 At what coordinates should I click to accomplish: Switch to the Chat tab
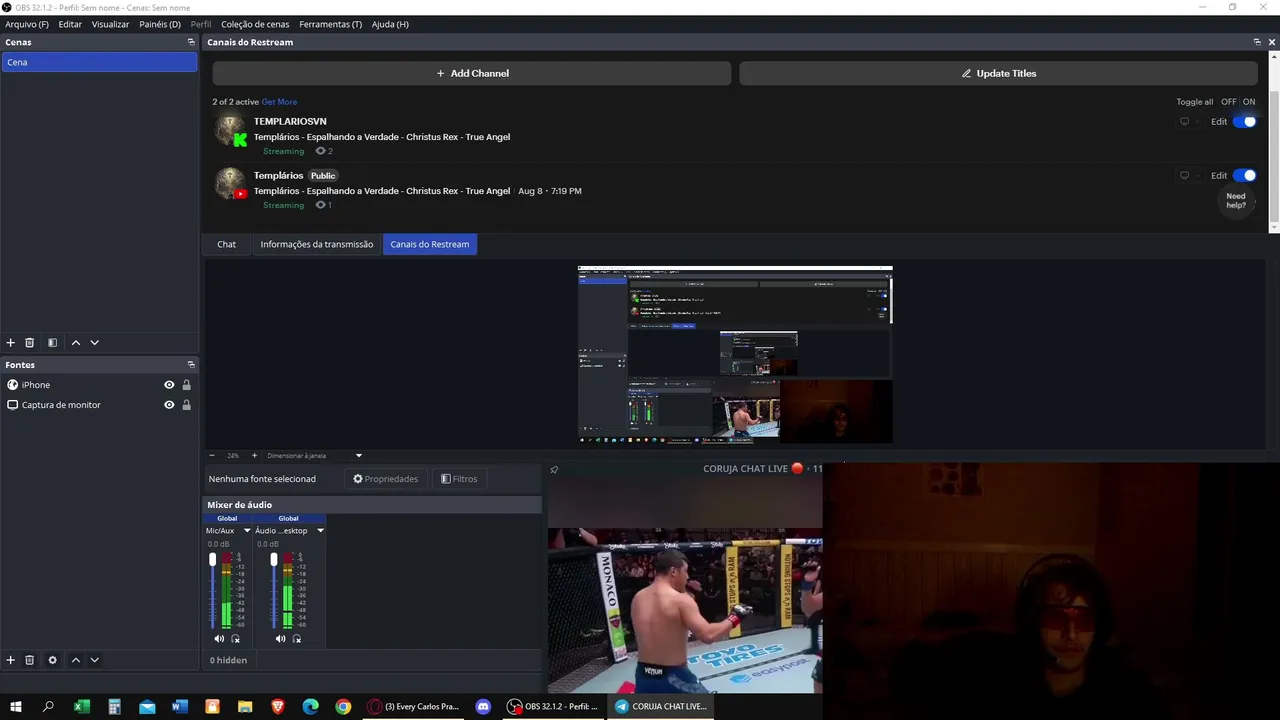click(x=227, y=244)
